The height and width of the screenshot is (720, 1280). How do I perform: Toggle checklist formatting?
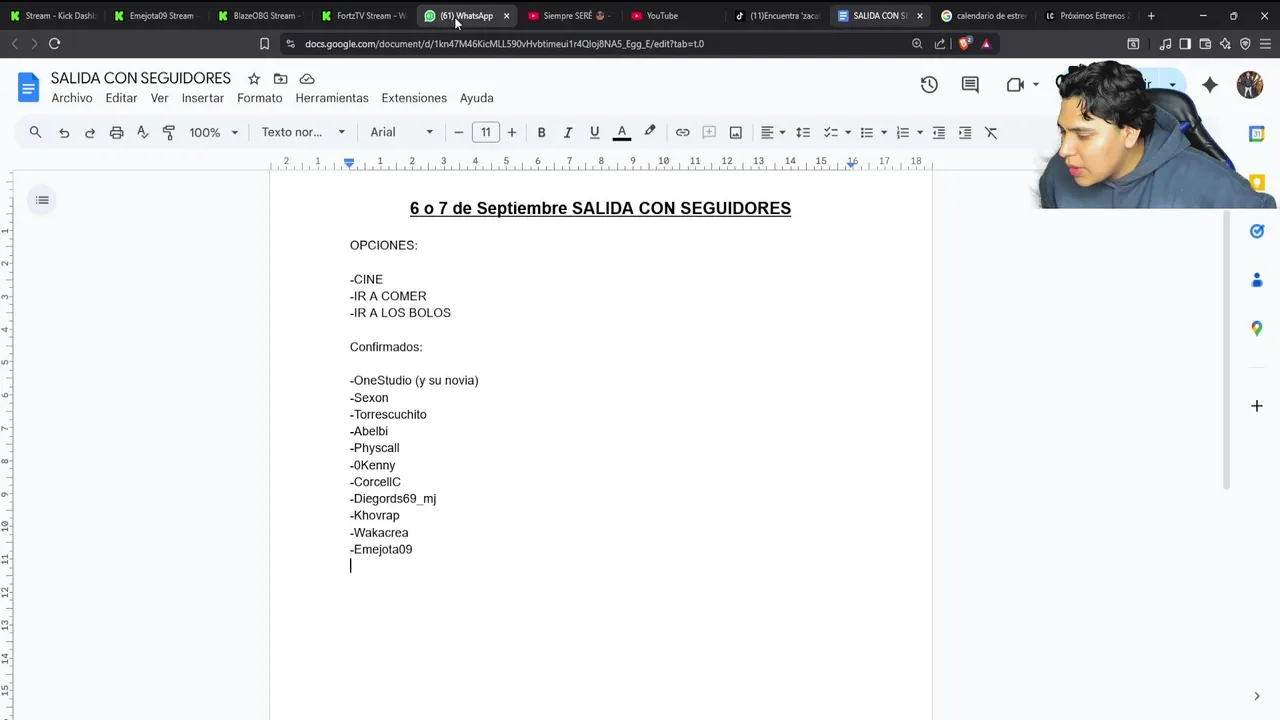(x=830, y=132)
